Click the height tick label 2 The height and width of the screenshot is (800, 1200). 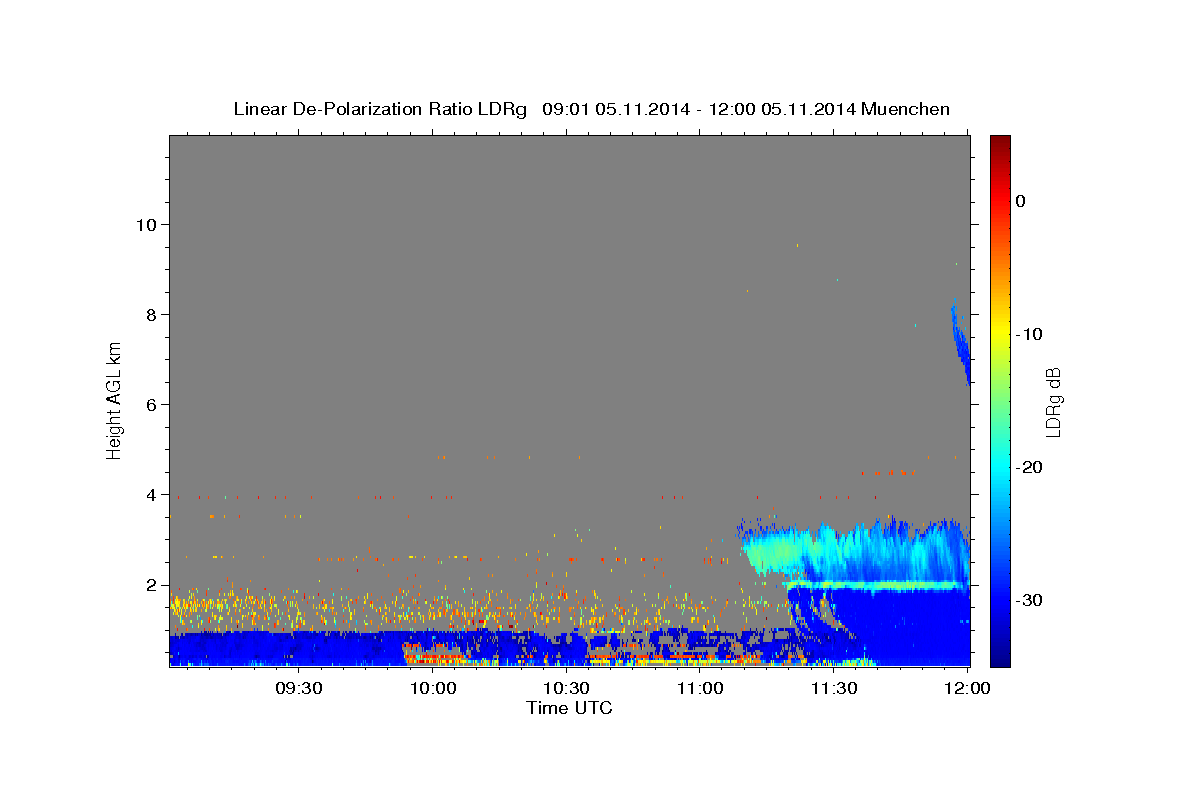pos(150,585)
